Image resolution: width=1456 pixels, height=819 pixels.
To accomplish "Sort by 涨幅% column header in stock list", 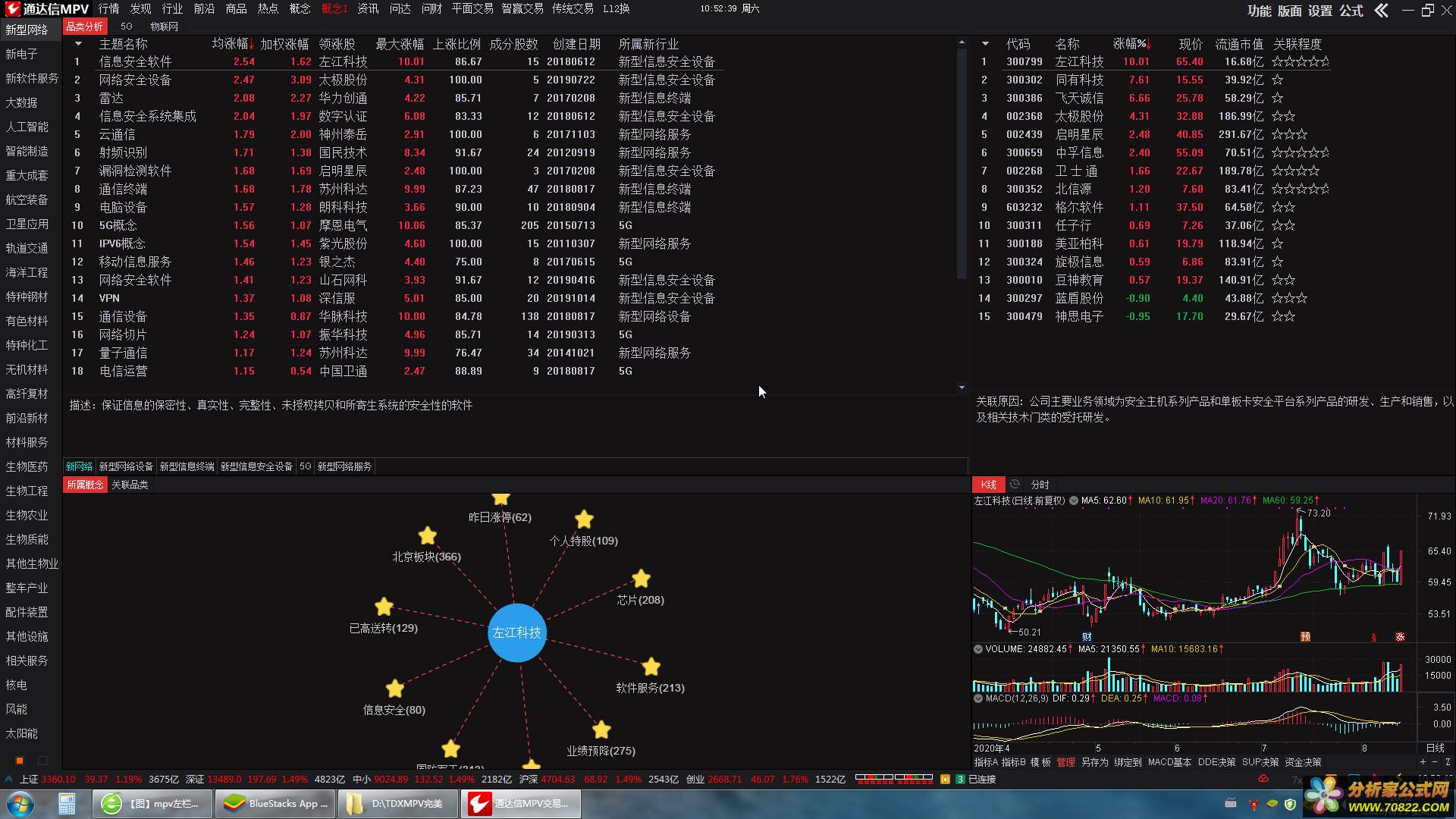I will coord(1131,44).
